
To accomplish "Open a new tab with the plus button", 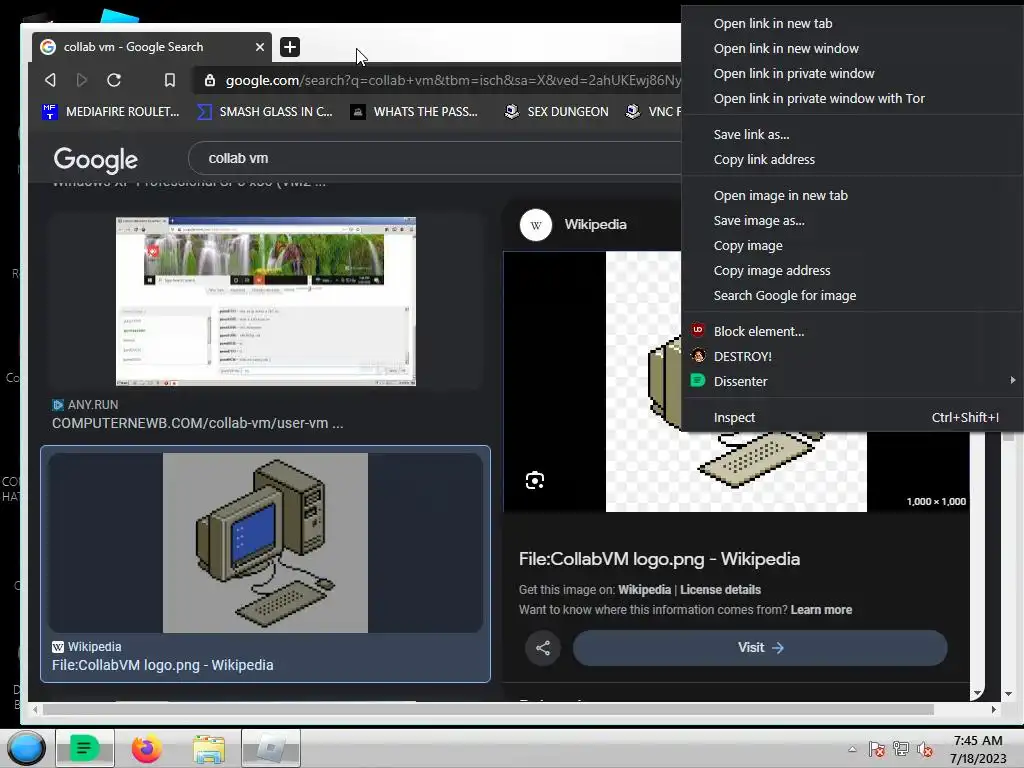I will (290, 47).
